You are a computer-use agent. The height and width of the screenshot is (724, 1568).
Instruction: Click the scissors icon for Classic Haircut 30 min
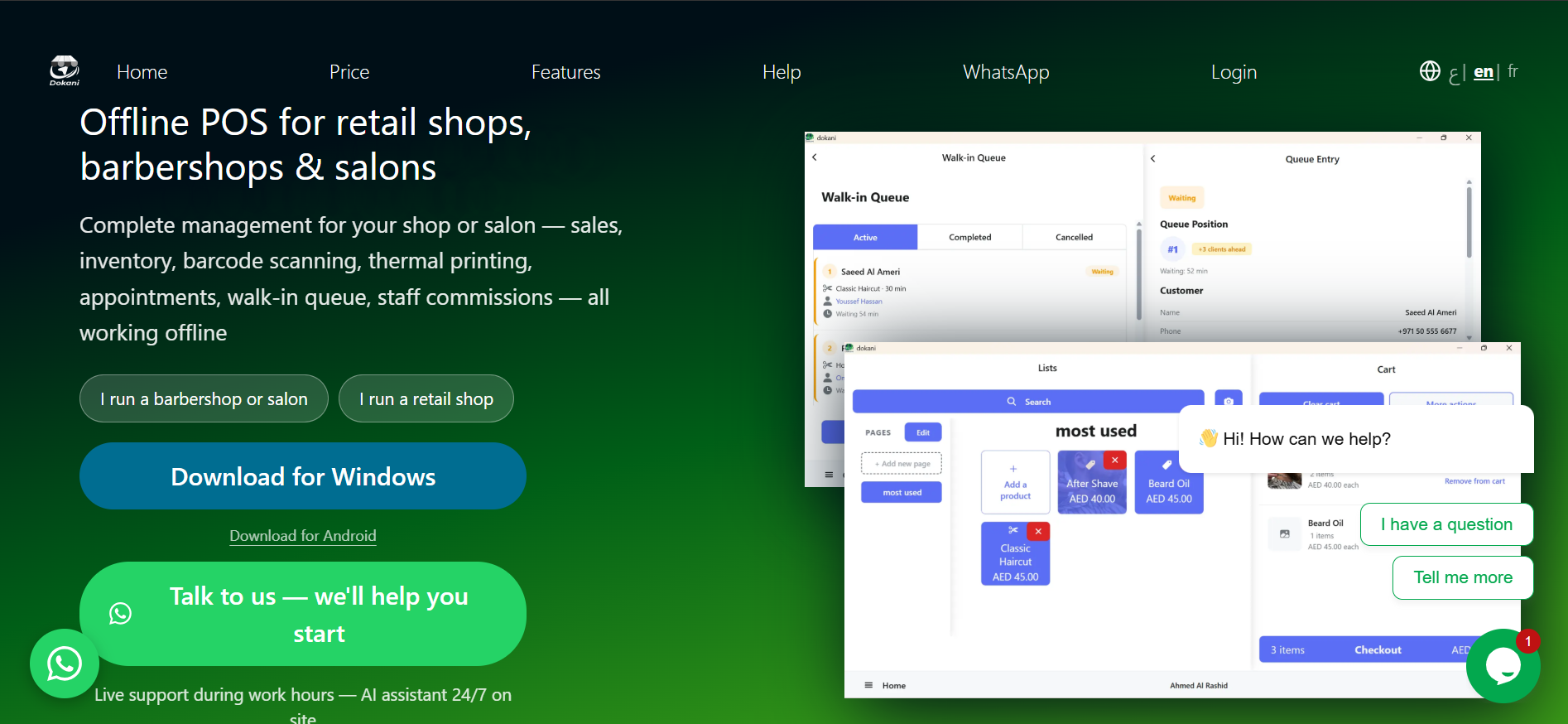coord(827,288)
